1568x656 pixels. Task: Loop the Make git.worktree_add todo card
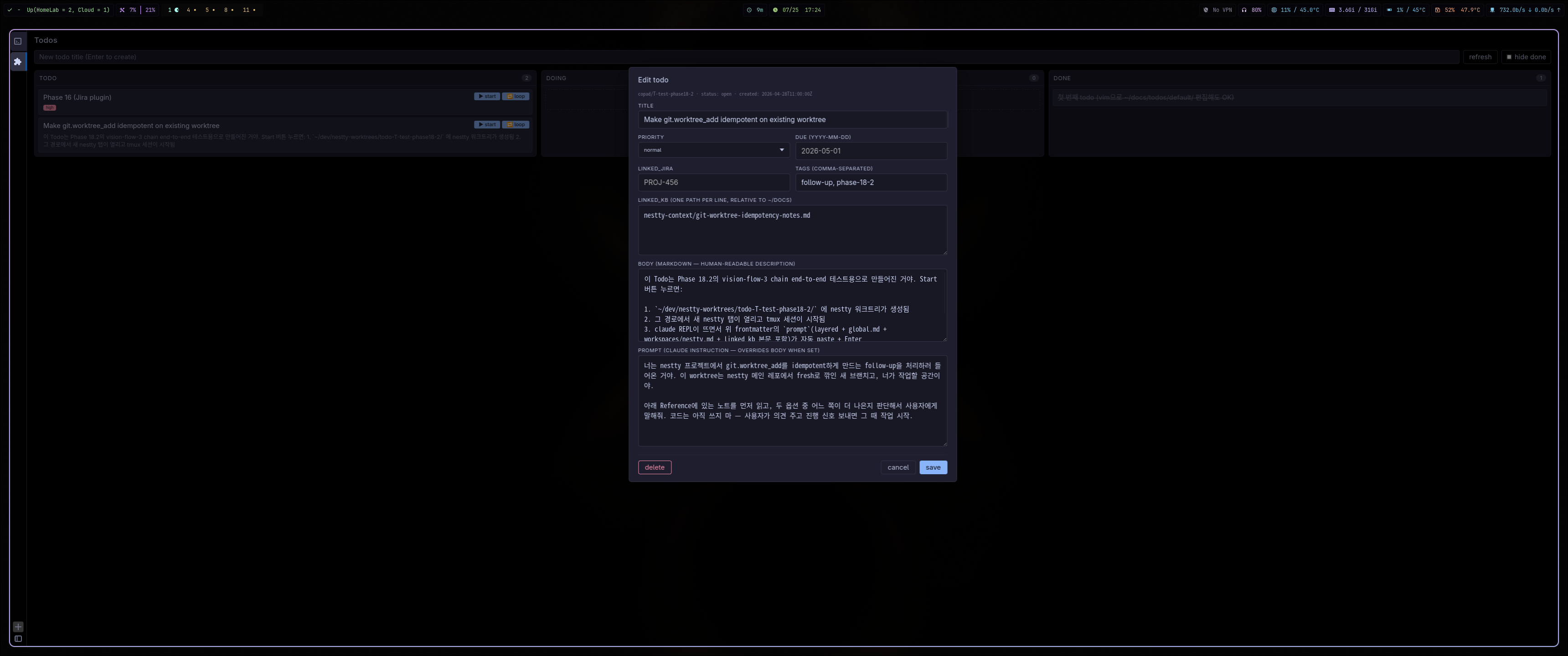tap(516, 125)
